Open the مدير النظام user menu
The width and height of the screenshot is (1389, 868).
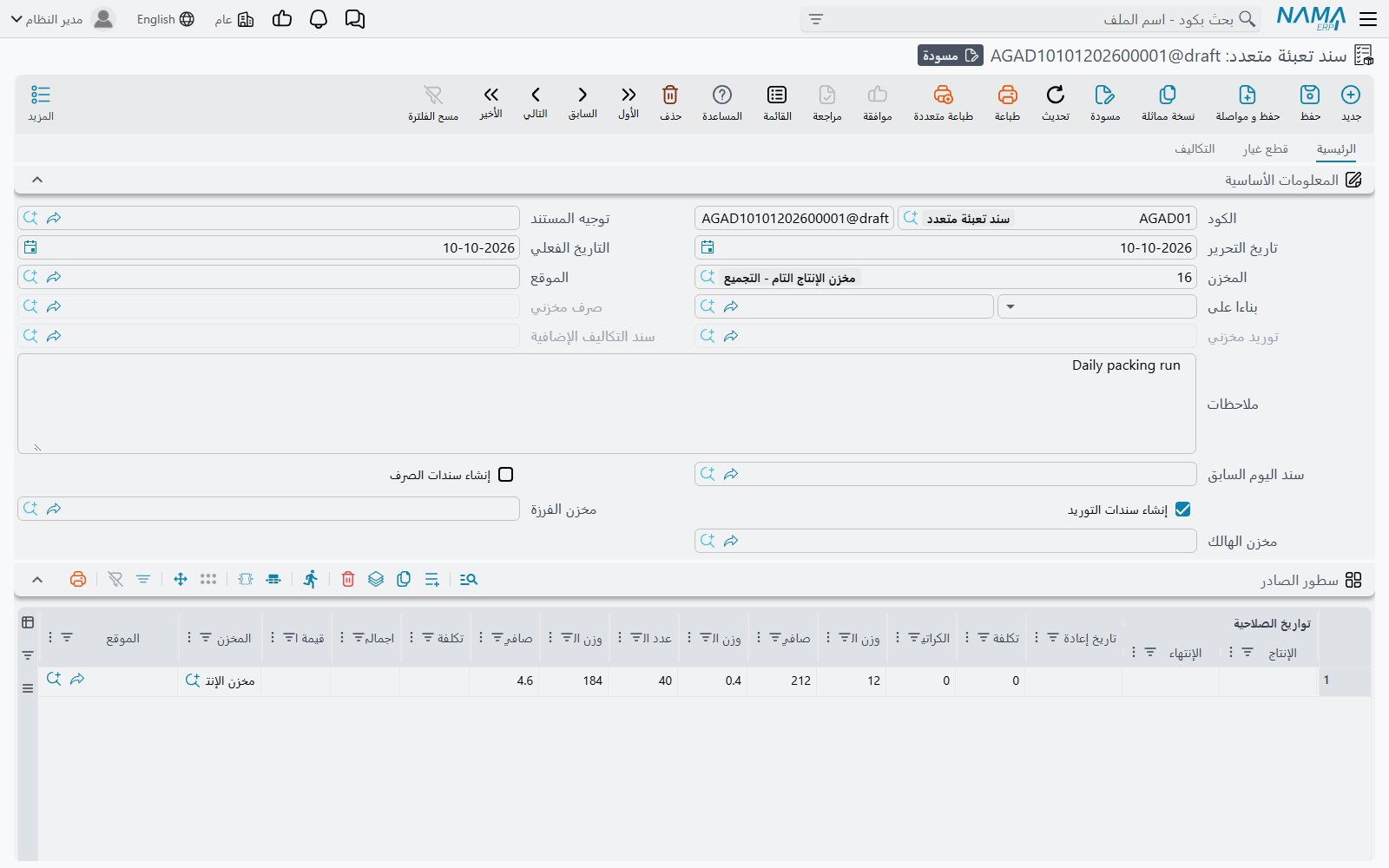click(63, 19)
